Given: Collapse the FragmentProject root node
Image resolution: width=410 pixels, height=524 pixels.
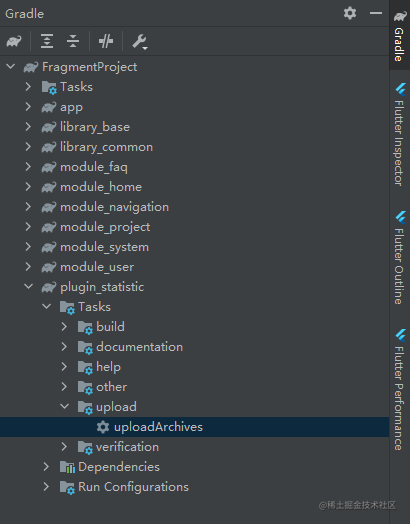Looking at the screenshot, I should click(x=11, y=67).
